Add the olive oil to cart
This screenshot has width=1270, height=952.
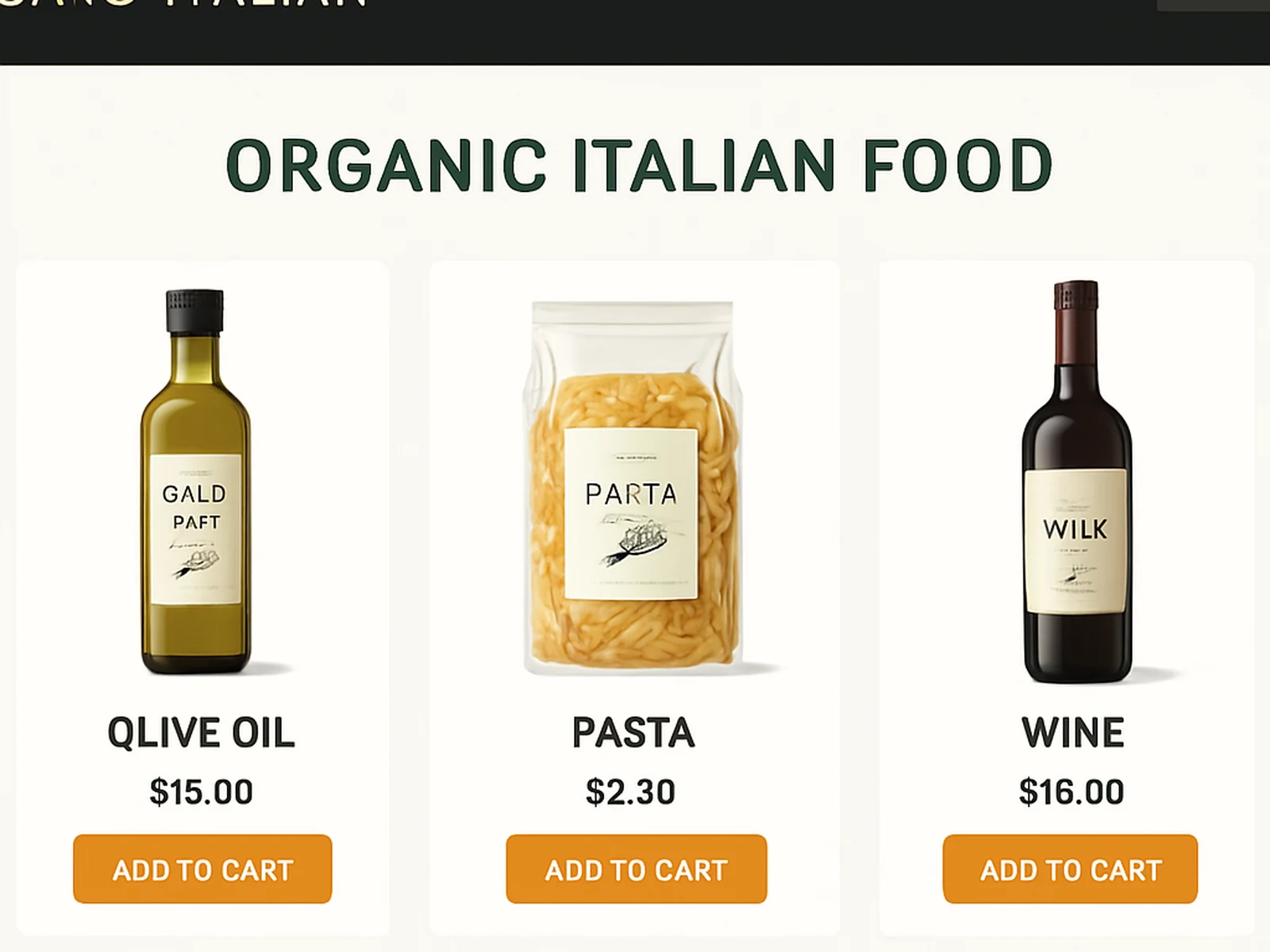202,869
